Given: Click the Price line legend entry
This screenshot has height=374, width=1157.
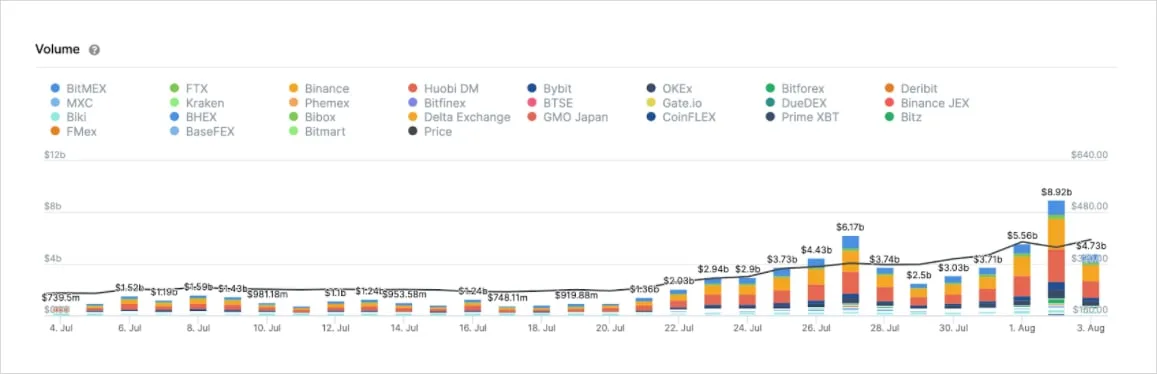Looking at the screenshot, I should click(x=429, y=131).
